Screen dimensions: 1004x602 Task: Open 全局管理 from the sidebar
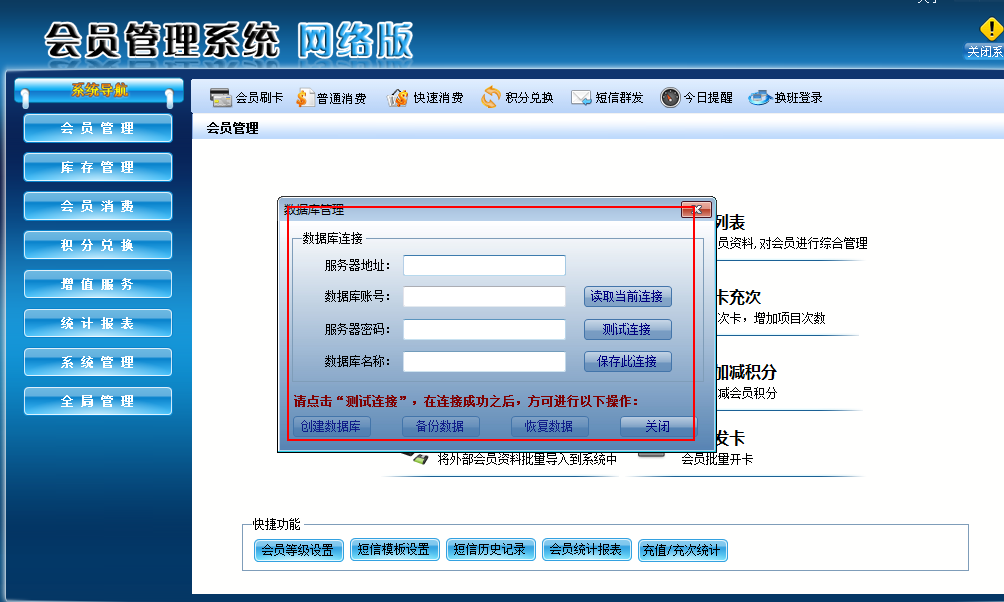(97, 401)
